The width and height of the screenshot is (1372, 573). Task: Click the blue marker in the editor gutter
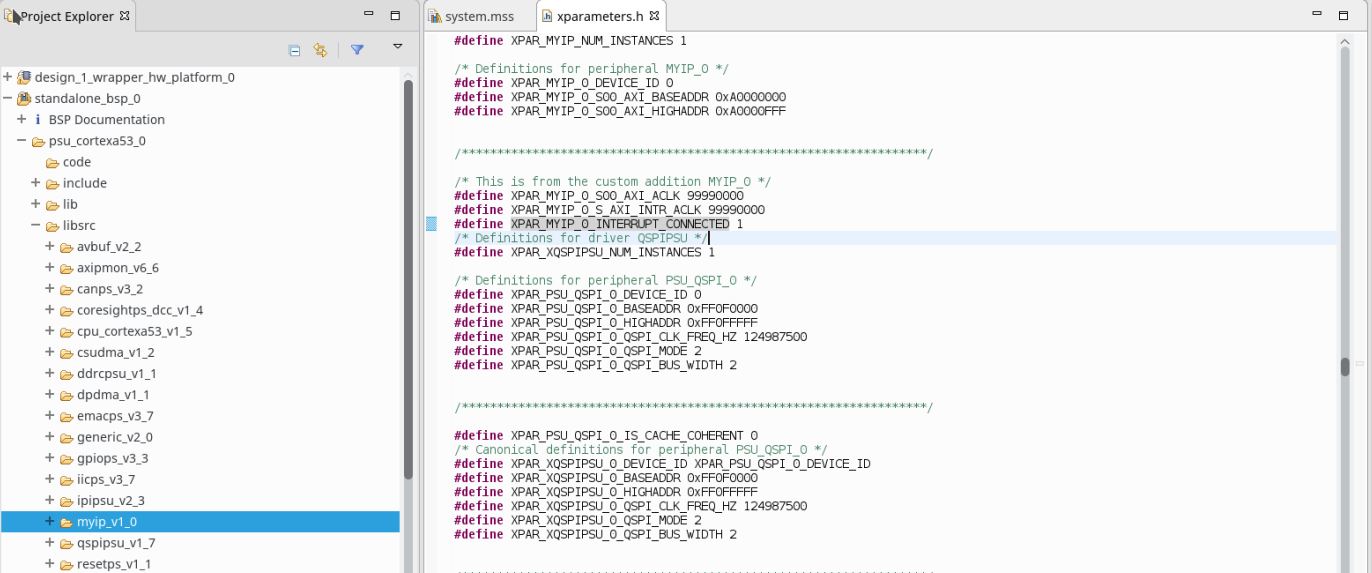(432, 224)
